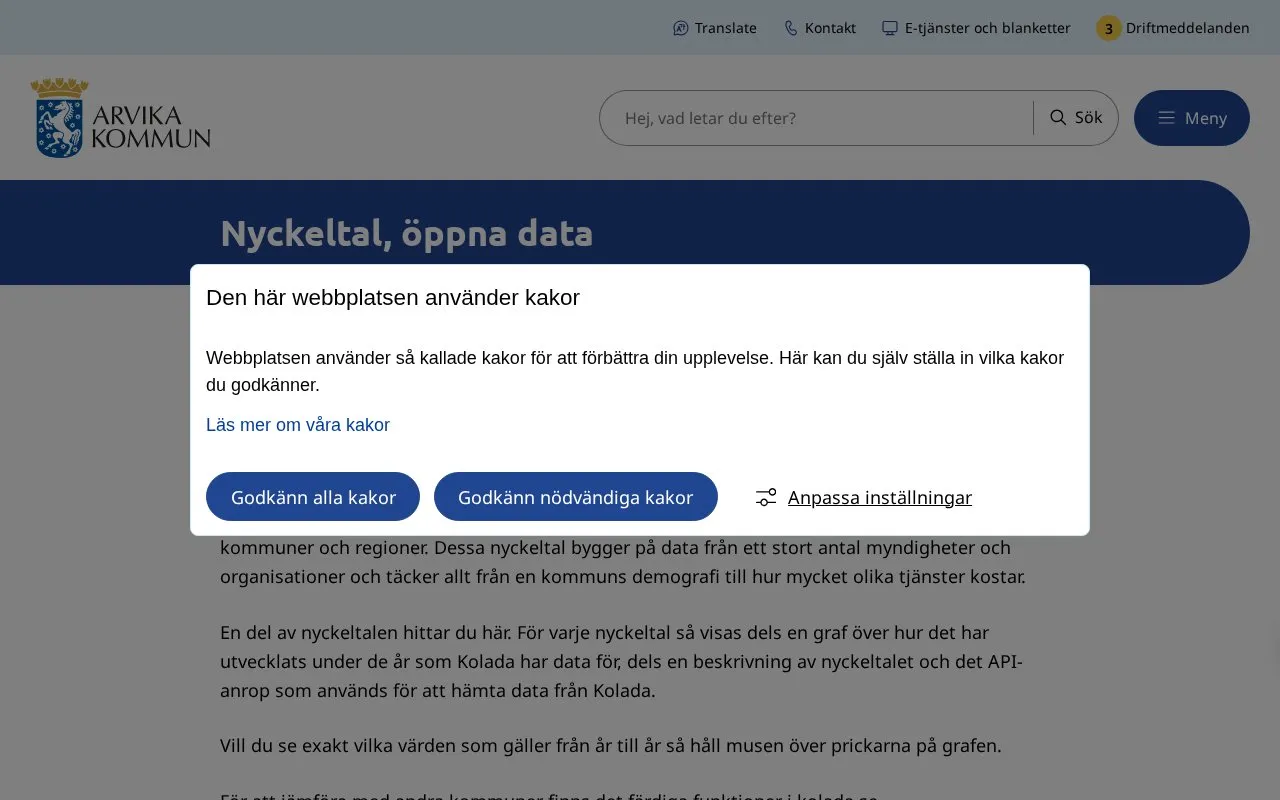
Task: Accept all cookies with Godkänn alla kakor
Action: [313, 497]
